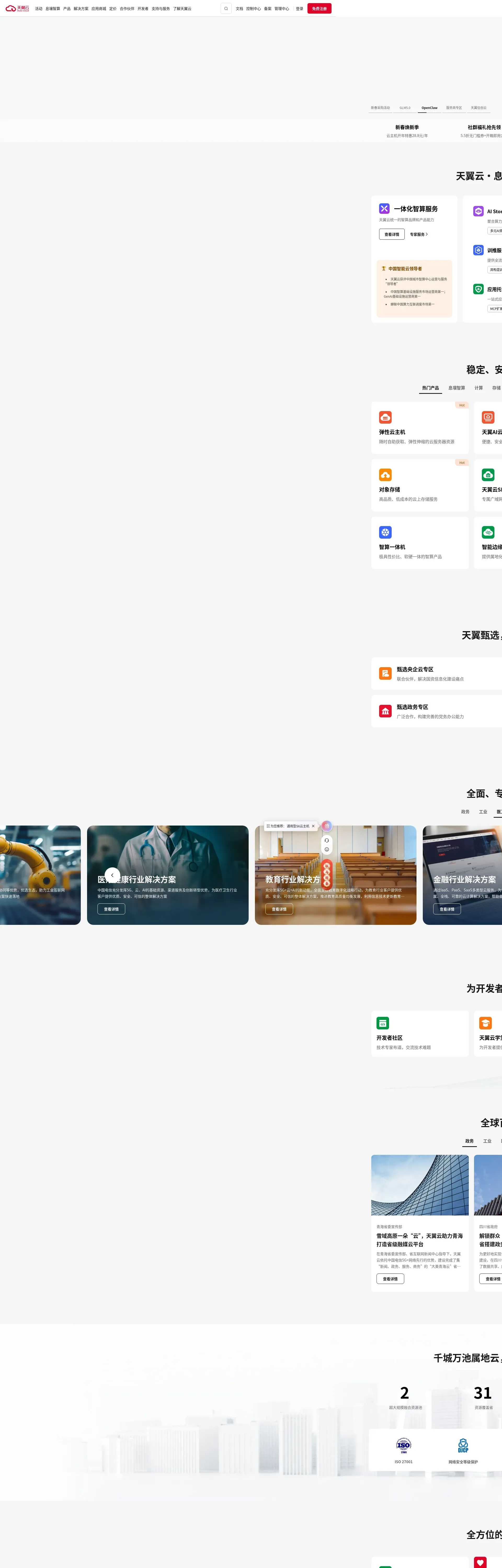This screenshot has height=1568, width=502.
Task: Open the 产品 navigation menu
Action: pos(67,9)
